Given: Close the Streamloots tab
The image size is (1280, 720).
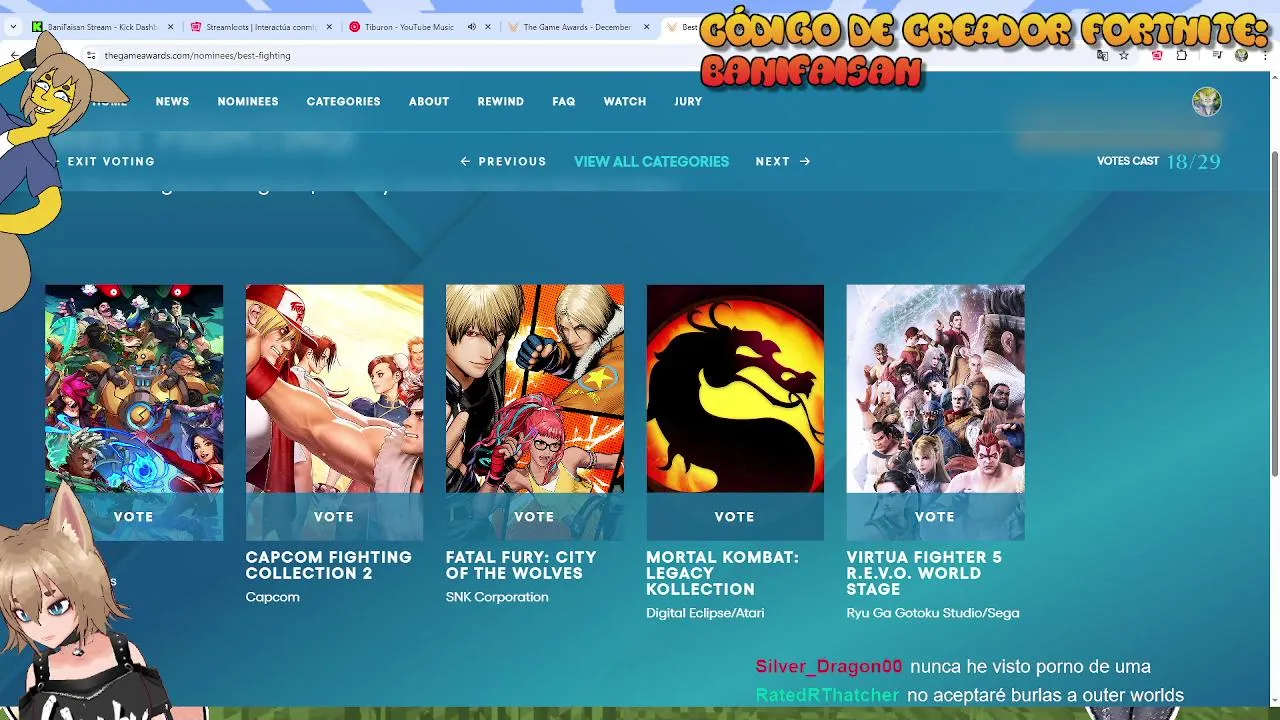Looking at the screenshot, I should [x=329, y=27].
